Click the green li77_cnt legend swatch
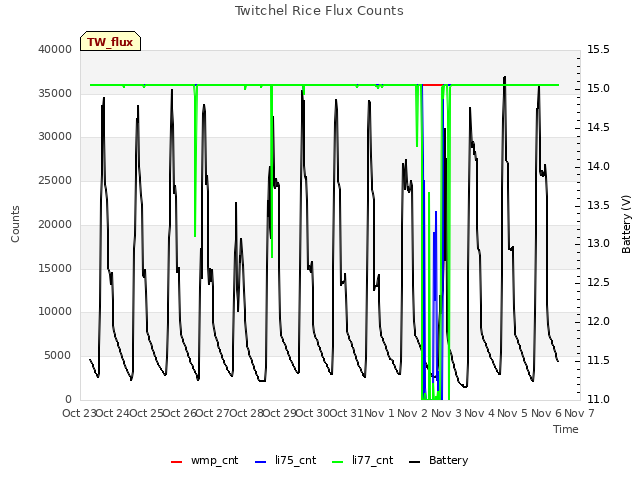The image size is (640, 480). pyautogui.click(x=338, y=462)
